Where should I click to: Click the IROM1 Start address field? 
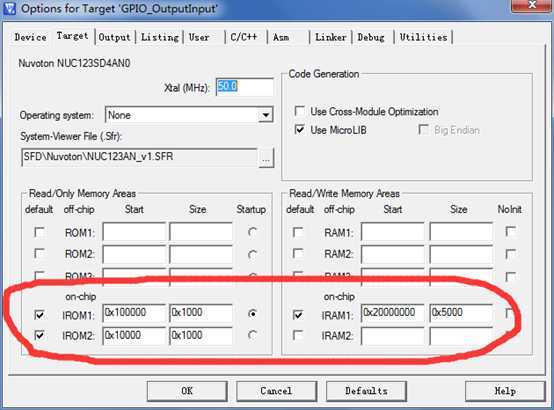[134, 313]
